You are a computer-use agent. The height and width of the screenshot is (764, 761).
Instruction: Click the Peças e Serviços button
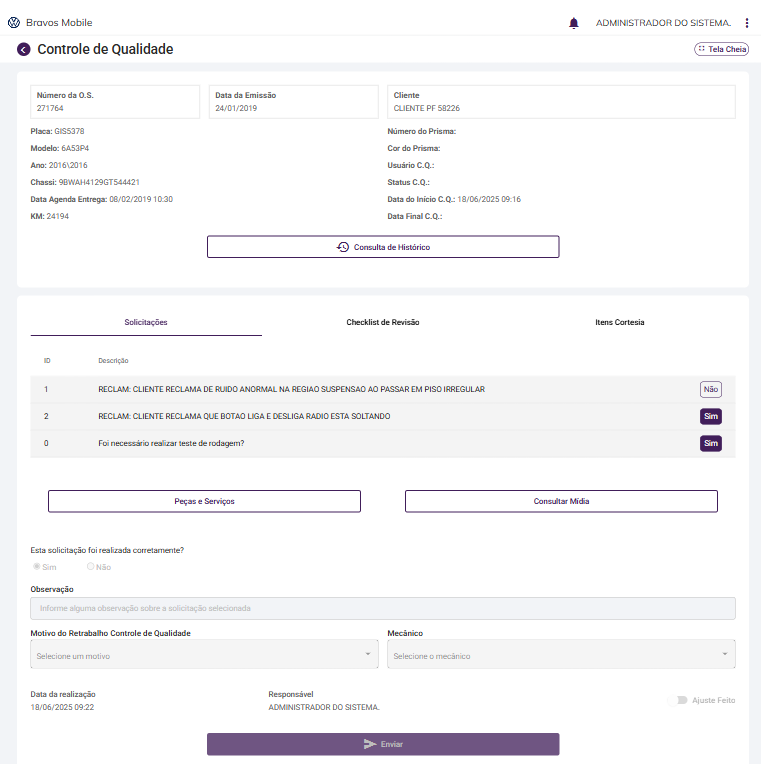(x=204, y=501)
